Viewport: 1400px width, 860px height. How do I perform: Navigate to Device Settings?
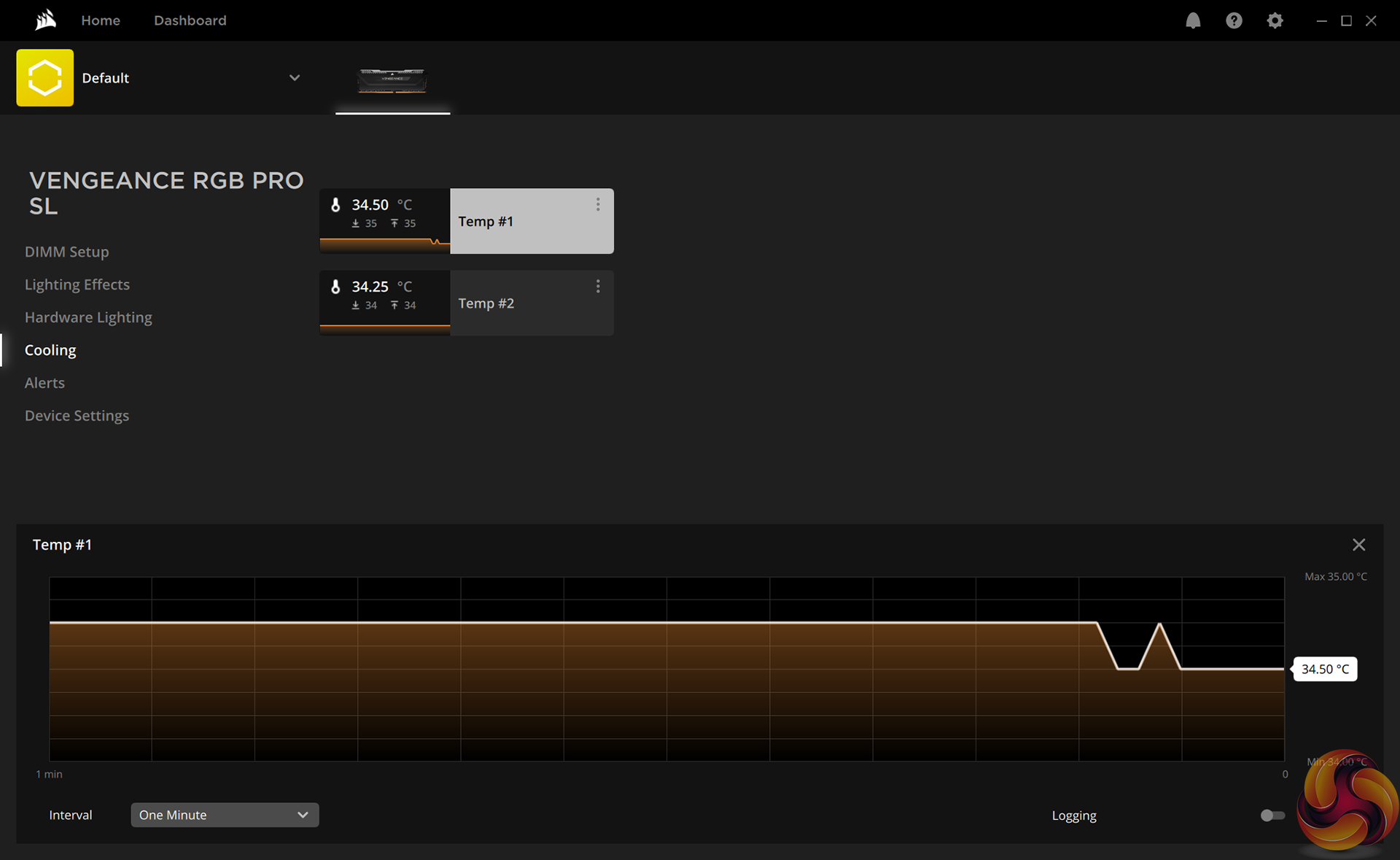(x=77, y=416)
